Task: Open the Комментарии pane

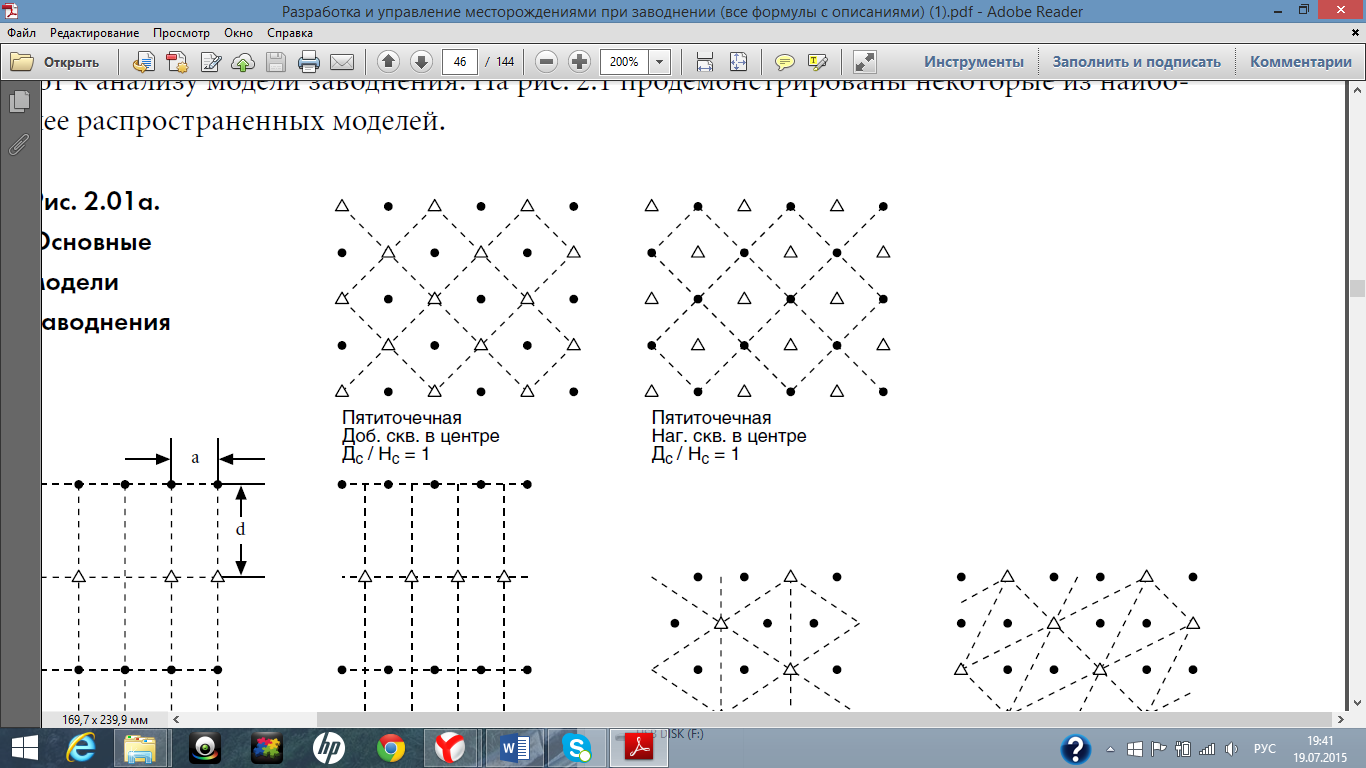Action: 1301,62
